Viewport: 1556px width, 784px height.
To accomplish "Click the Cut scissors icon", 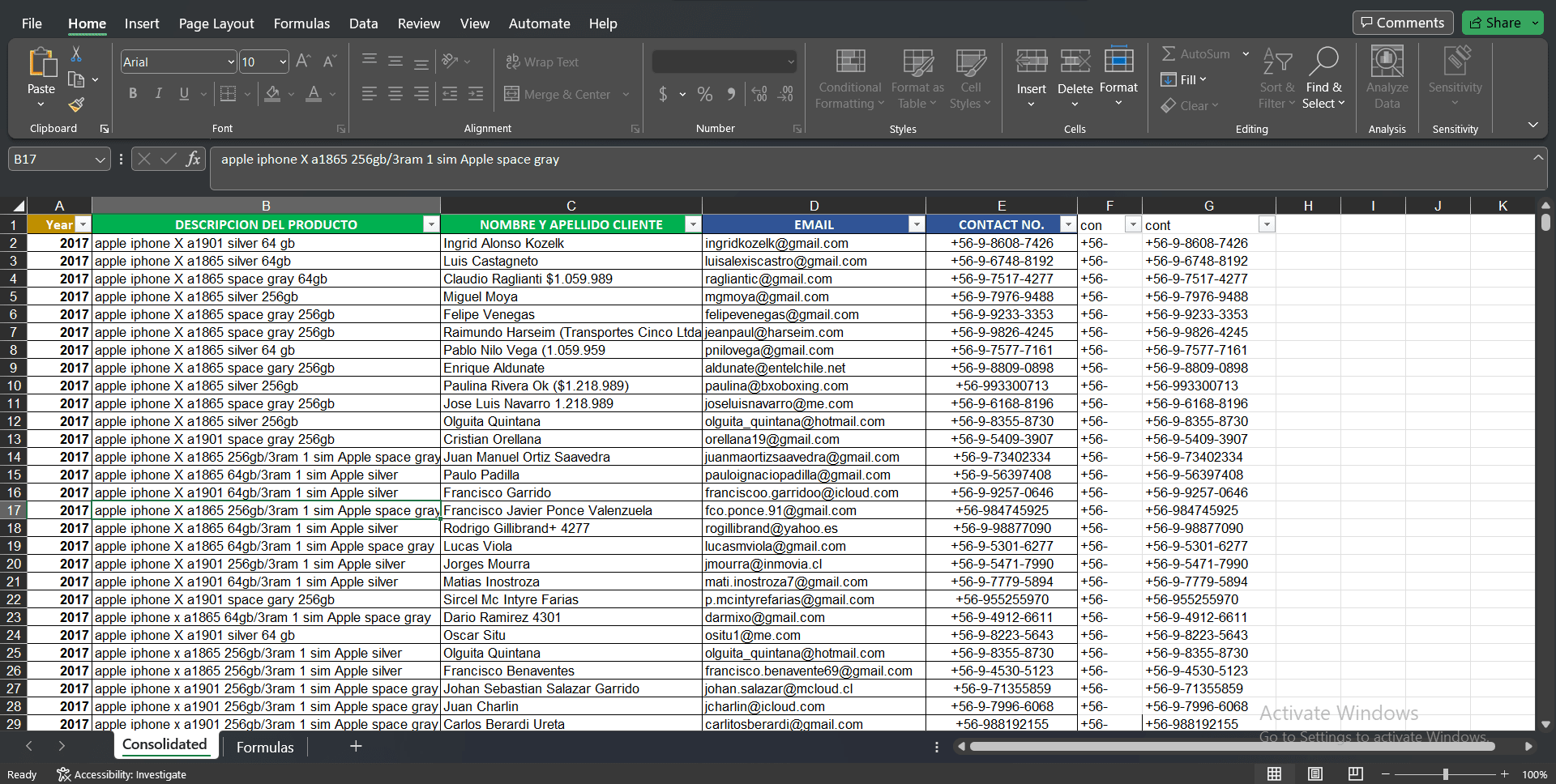I will coord(76,54).
